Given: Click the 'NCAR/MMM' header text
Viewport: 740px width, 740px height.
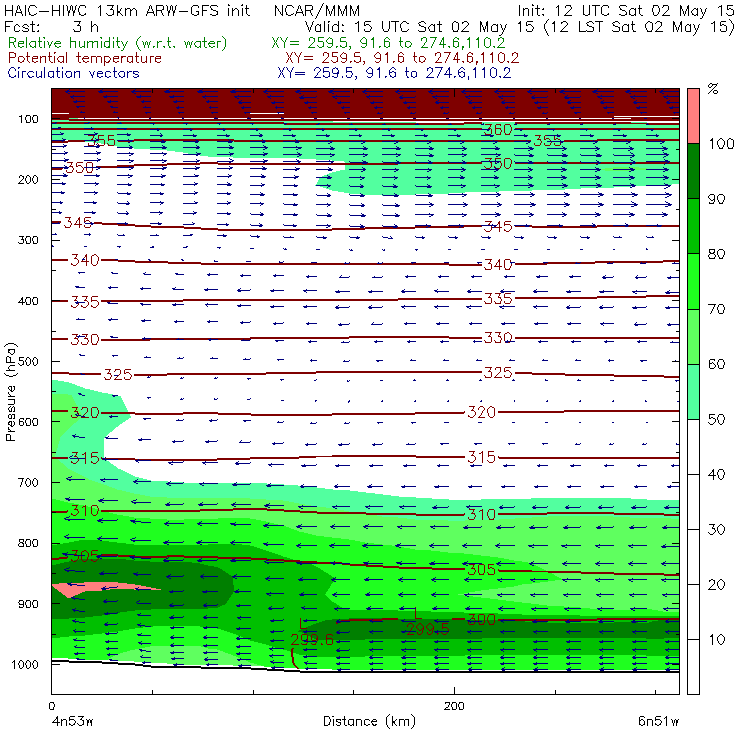Looking at the screenshot, I should tap(317, 10).
